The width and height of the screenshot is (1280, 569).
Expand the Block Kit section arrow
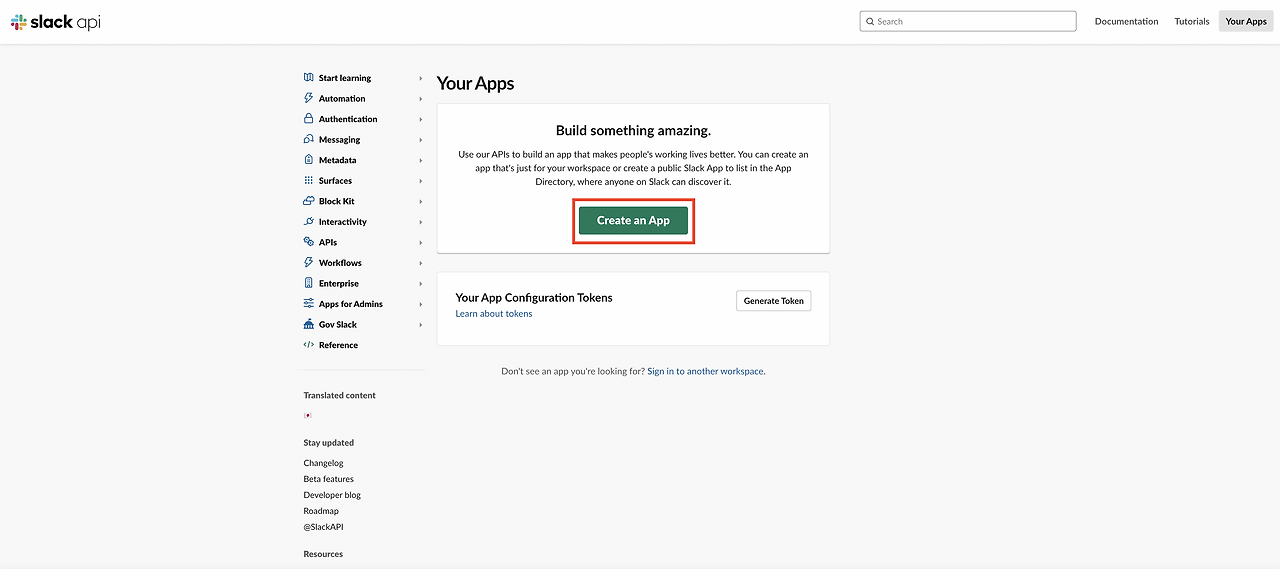tap(421, 201)
